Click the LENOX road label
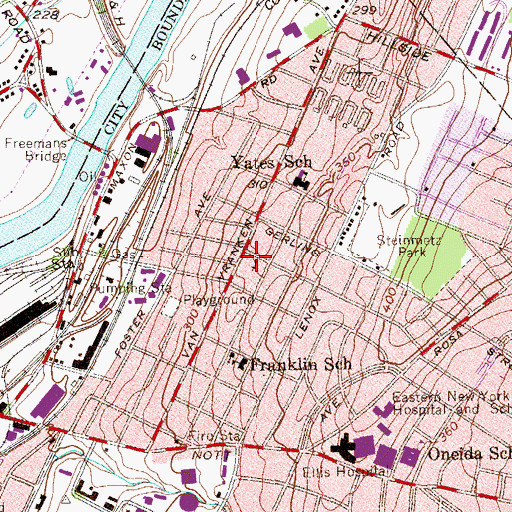The image size is (512, 512). [x=308, y=318]
